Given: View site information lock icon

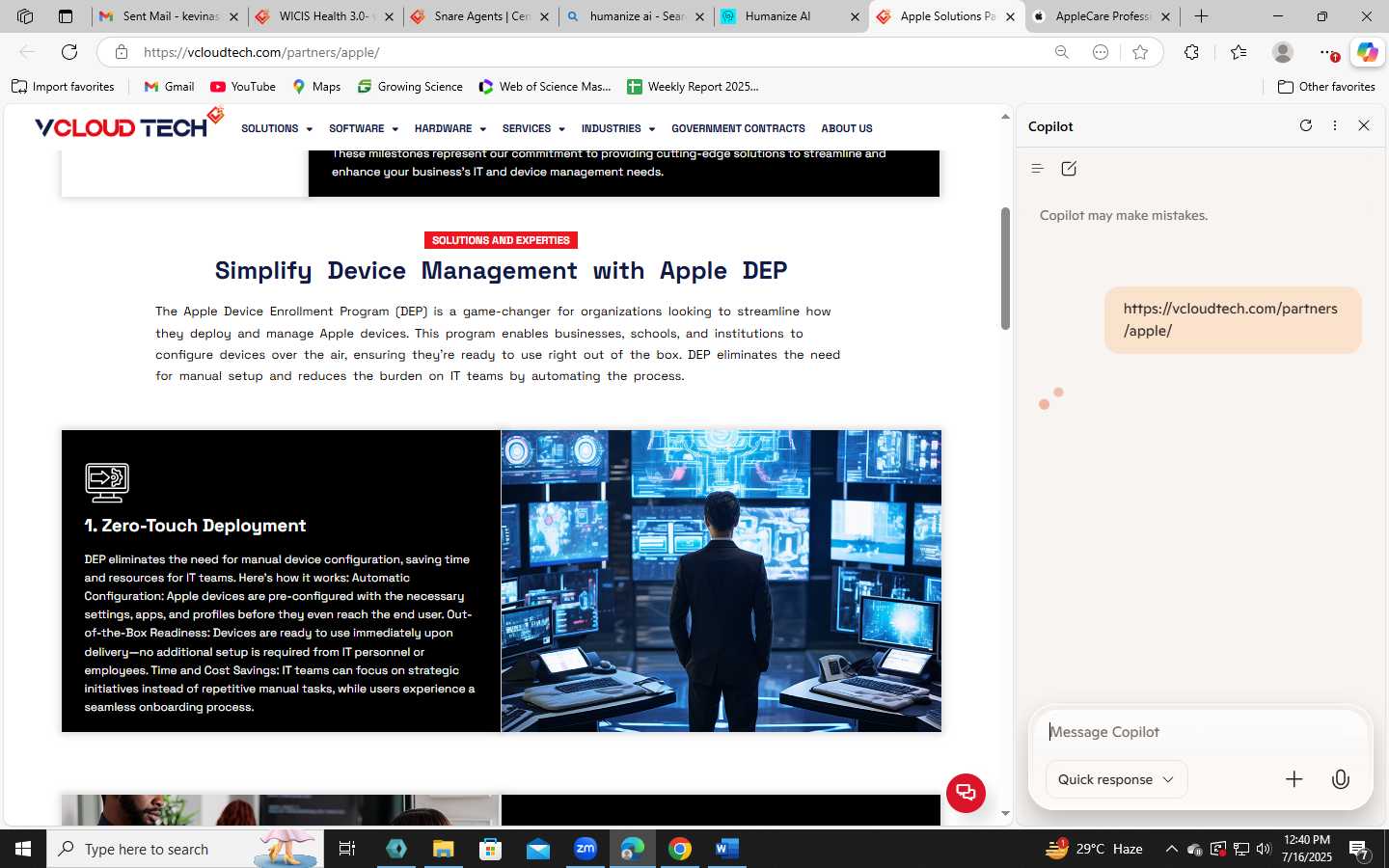Looking at the screenshot, I should coord(122,52).
